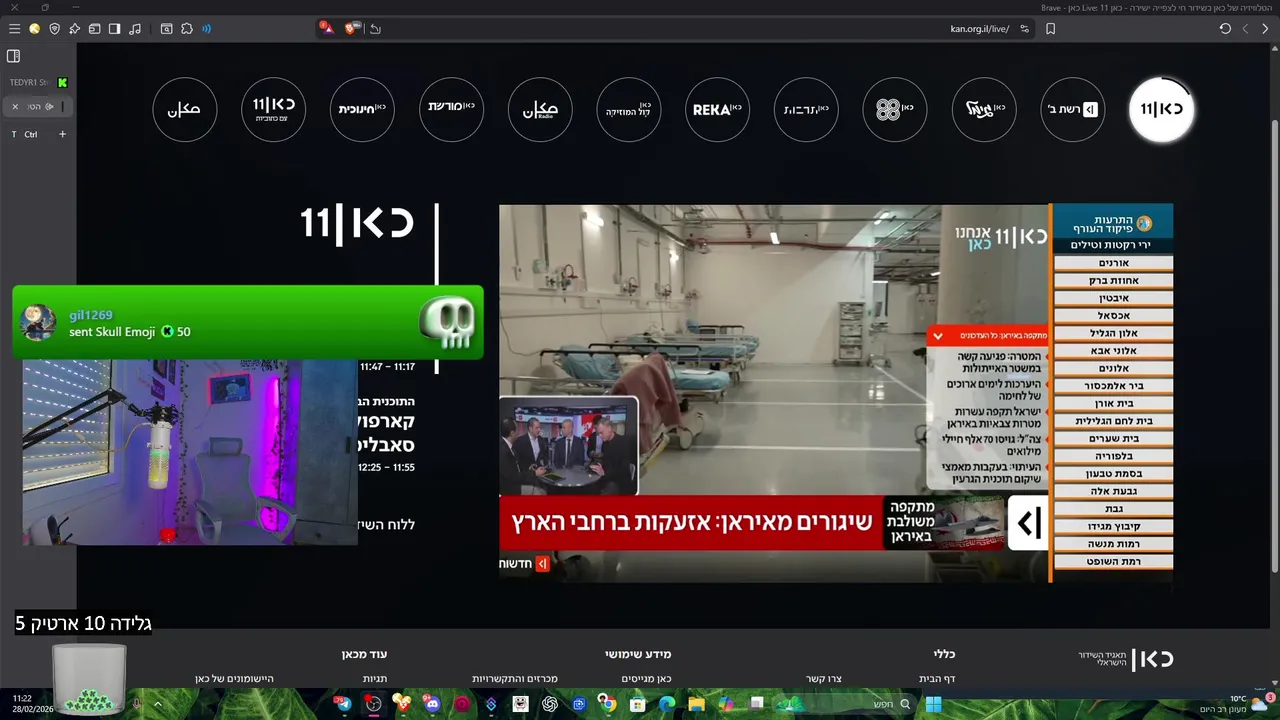
Task: Click the tab search icon in toolbar
Action: 166,29
